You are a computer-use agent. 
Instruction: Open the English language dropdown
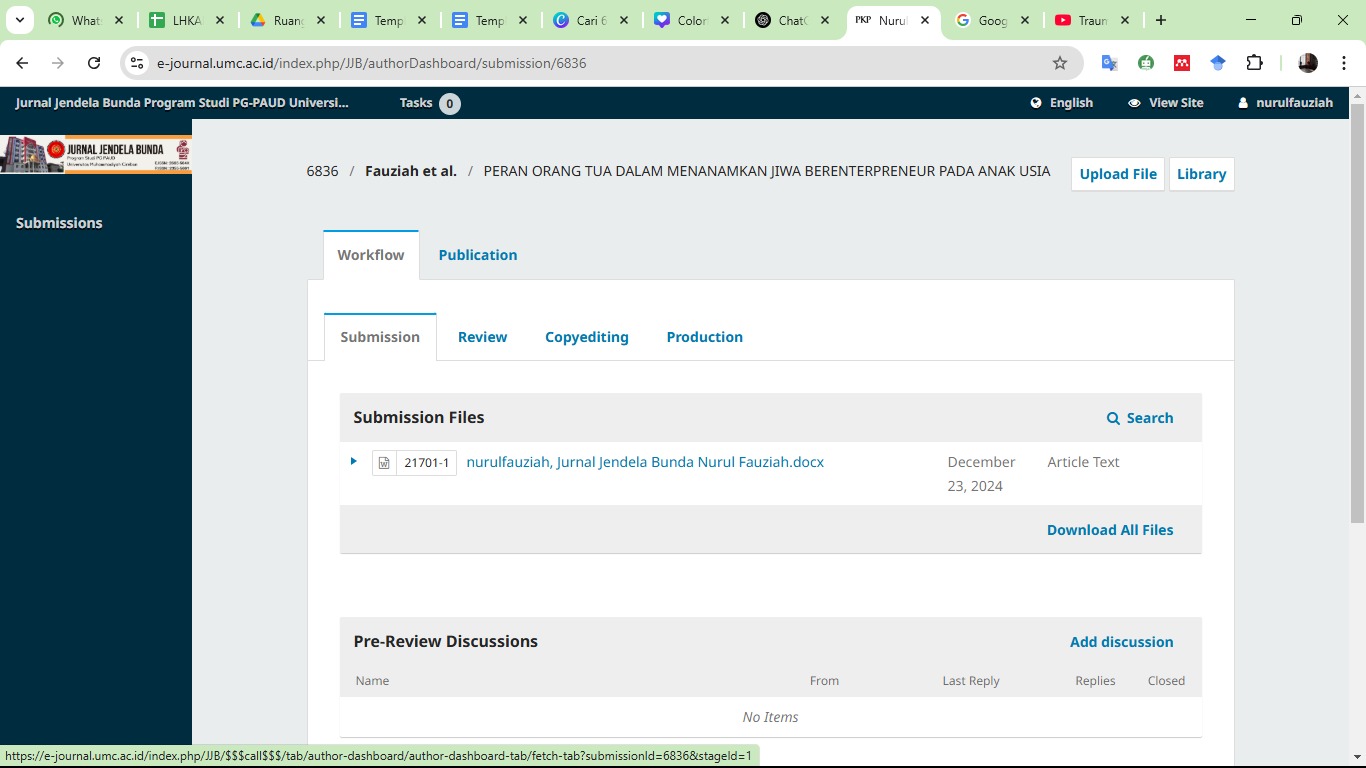pos(1061,103)
